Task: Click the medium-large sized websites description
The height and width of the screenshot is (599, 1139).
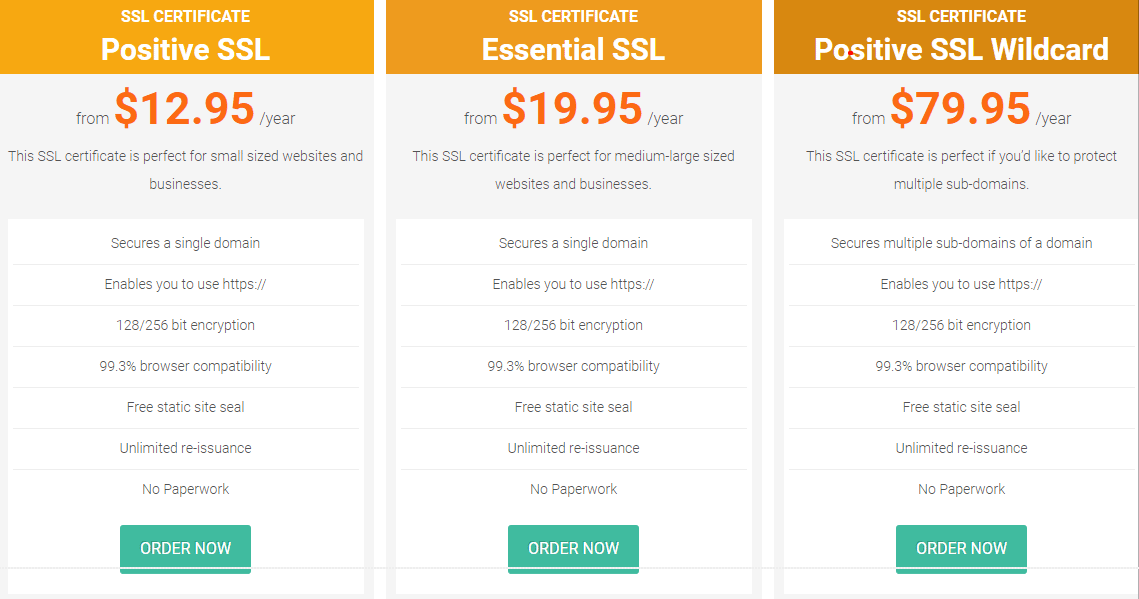Action: (573, 170)
